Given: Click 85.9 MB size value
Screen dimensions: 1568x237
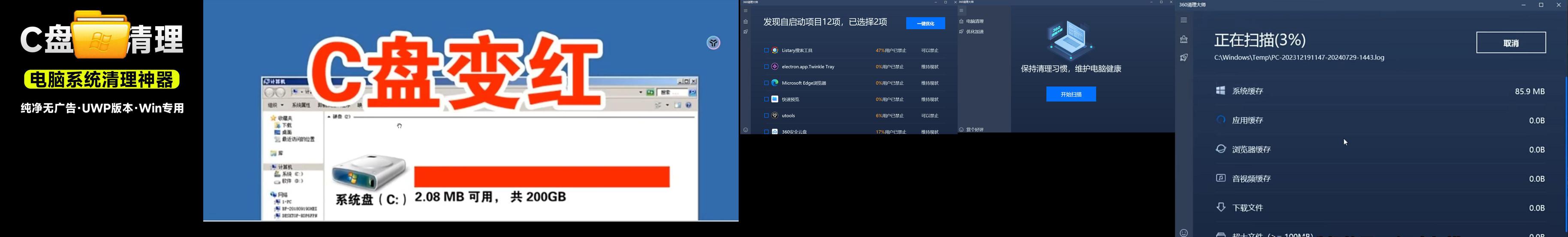Looking at the screenshot, I should point(1530,92).
